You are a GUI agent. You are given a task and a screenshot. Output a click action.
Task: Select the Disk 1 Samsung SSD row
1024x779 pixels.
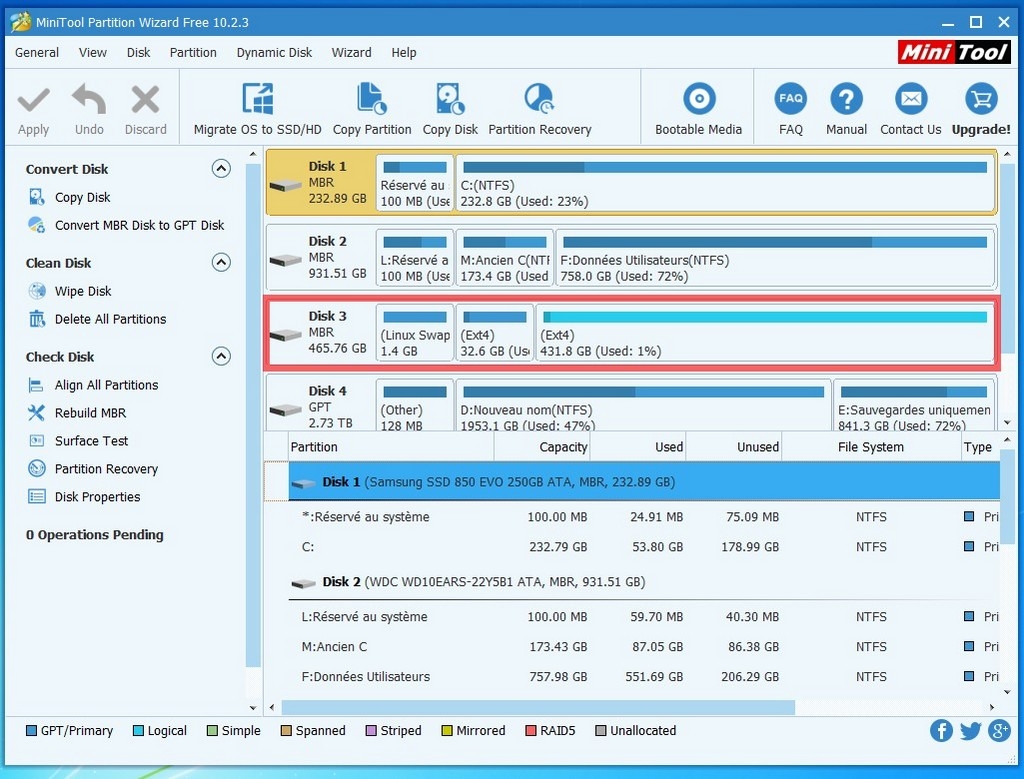click(644, 482)
